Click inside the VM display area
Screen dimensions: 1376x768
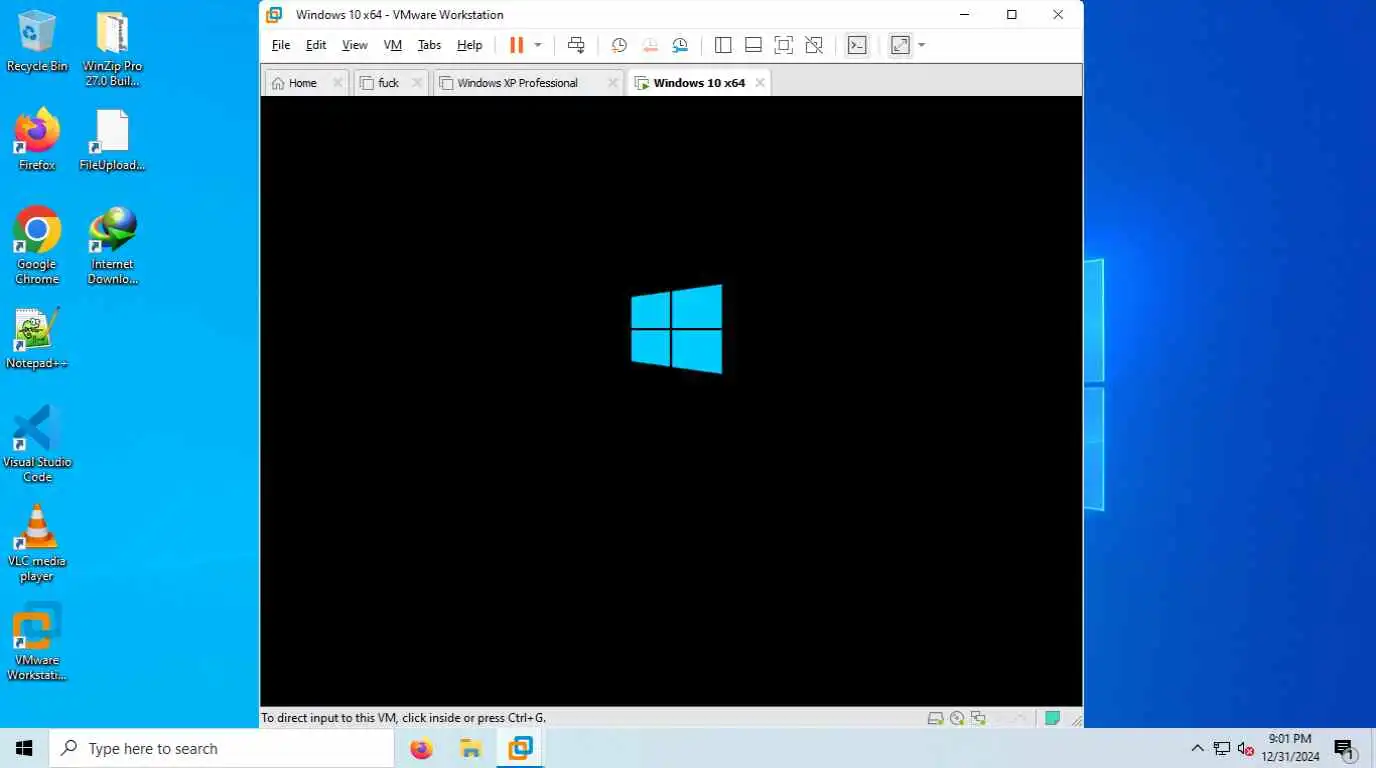pos(671,401)
